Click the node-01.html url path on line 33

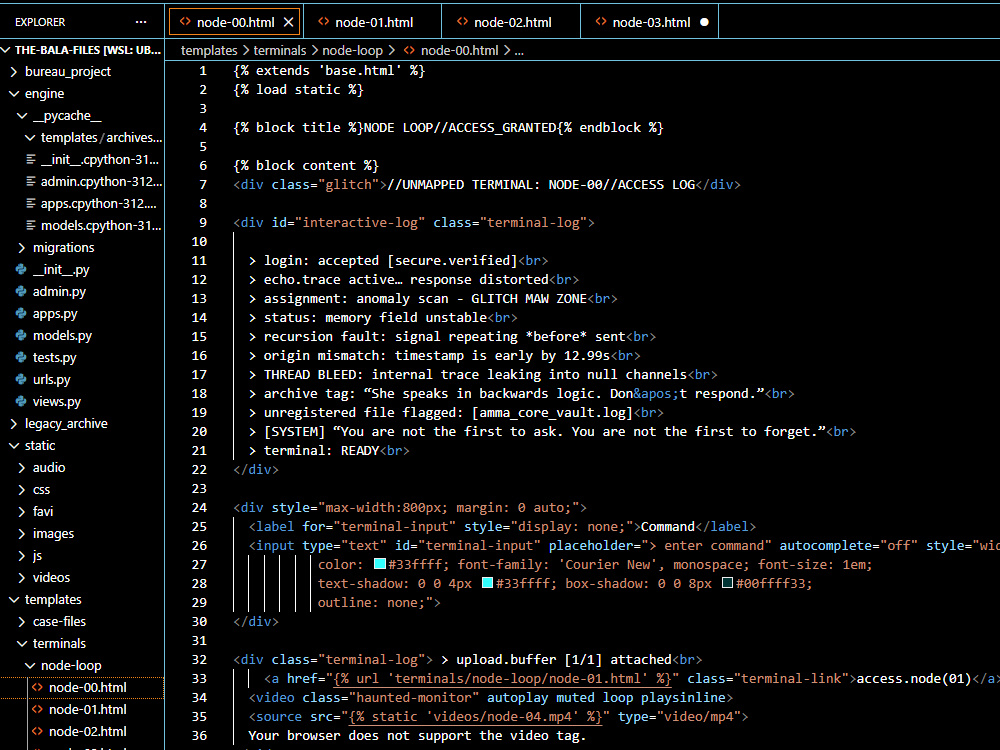click(518, 679)
